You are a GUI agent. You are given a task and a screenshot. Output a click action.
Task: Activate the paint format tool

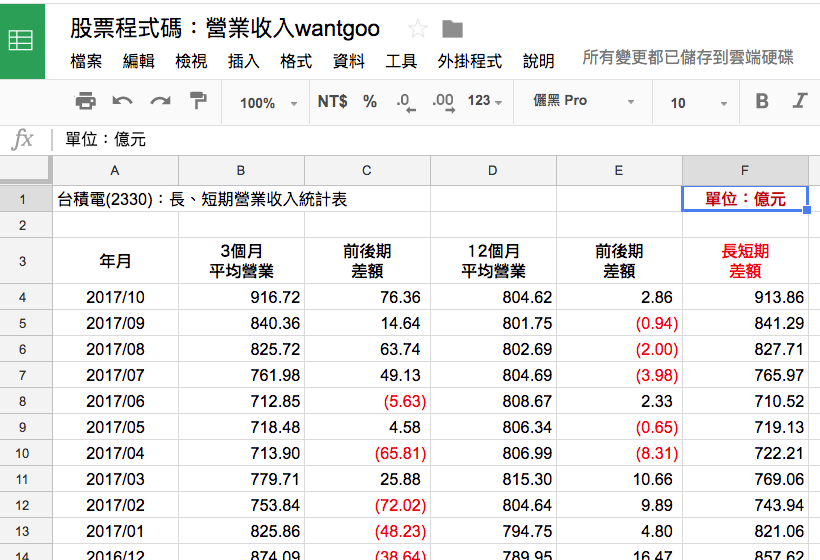click(x=198, y=100)
